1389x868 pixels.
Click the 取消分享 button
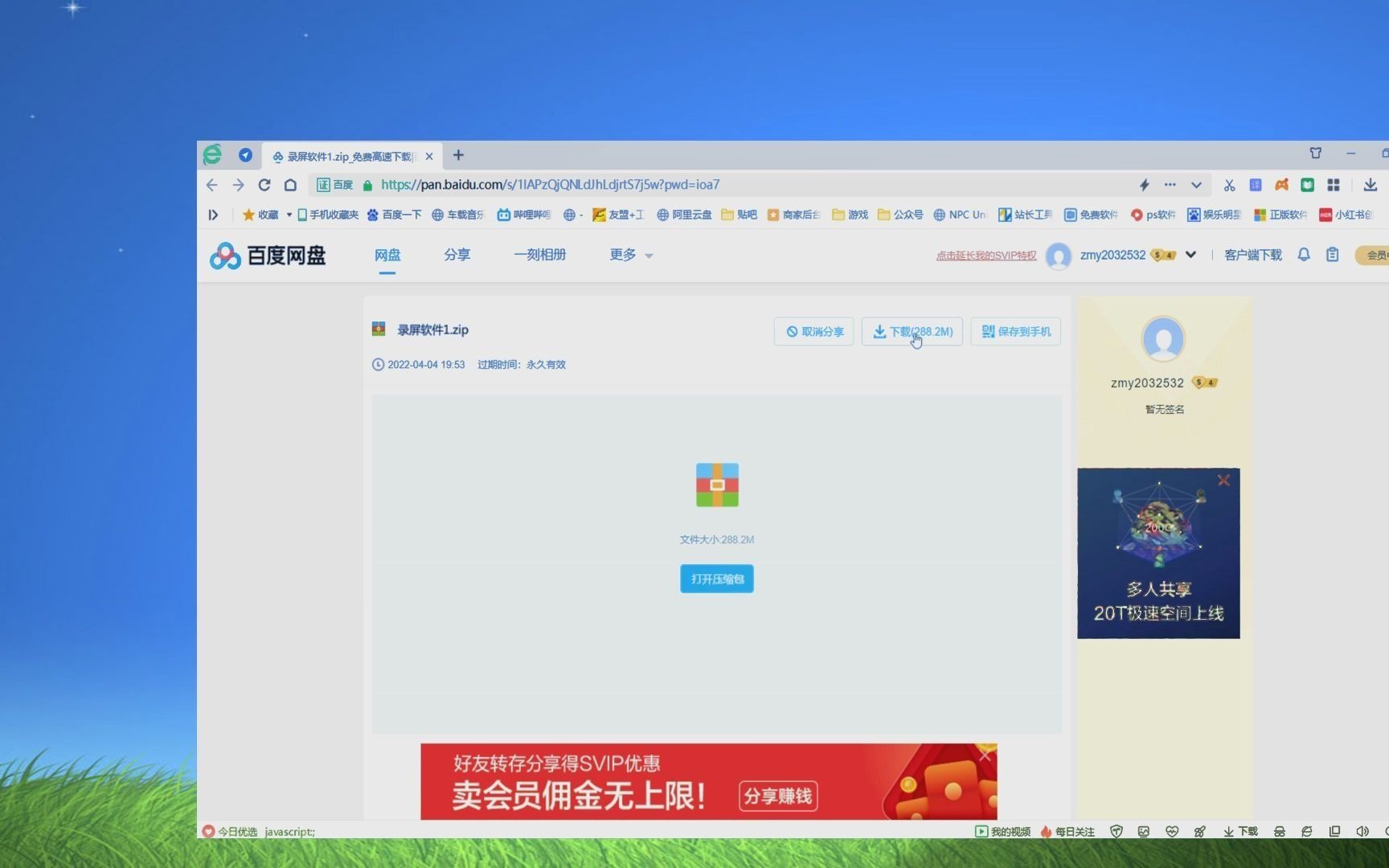click(x=814, y=331)
